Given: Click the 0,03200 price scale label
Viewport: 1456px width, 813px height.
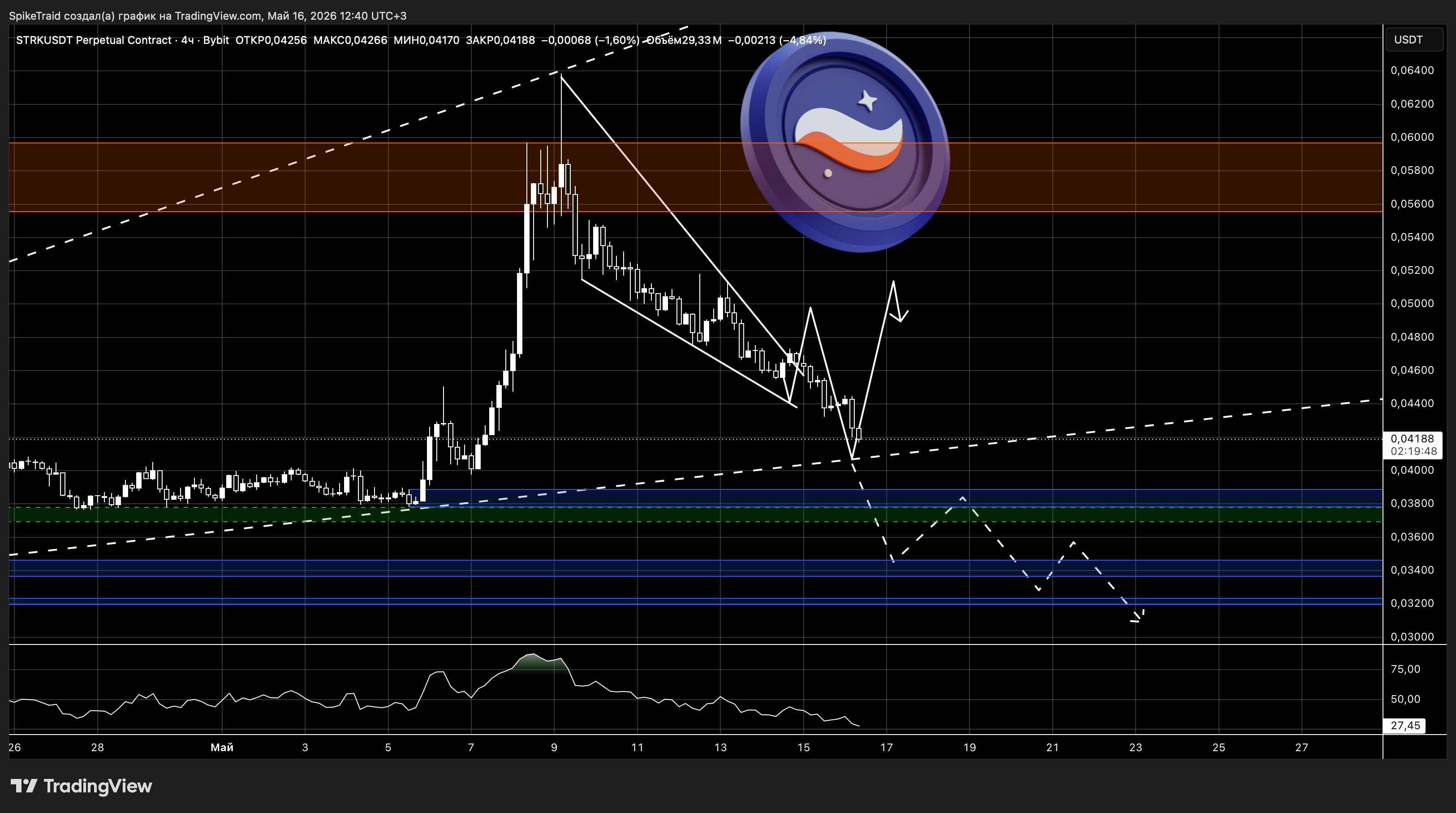Looking at the screenshot, I should point(1412,603).
